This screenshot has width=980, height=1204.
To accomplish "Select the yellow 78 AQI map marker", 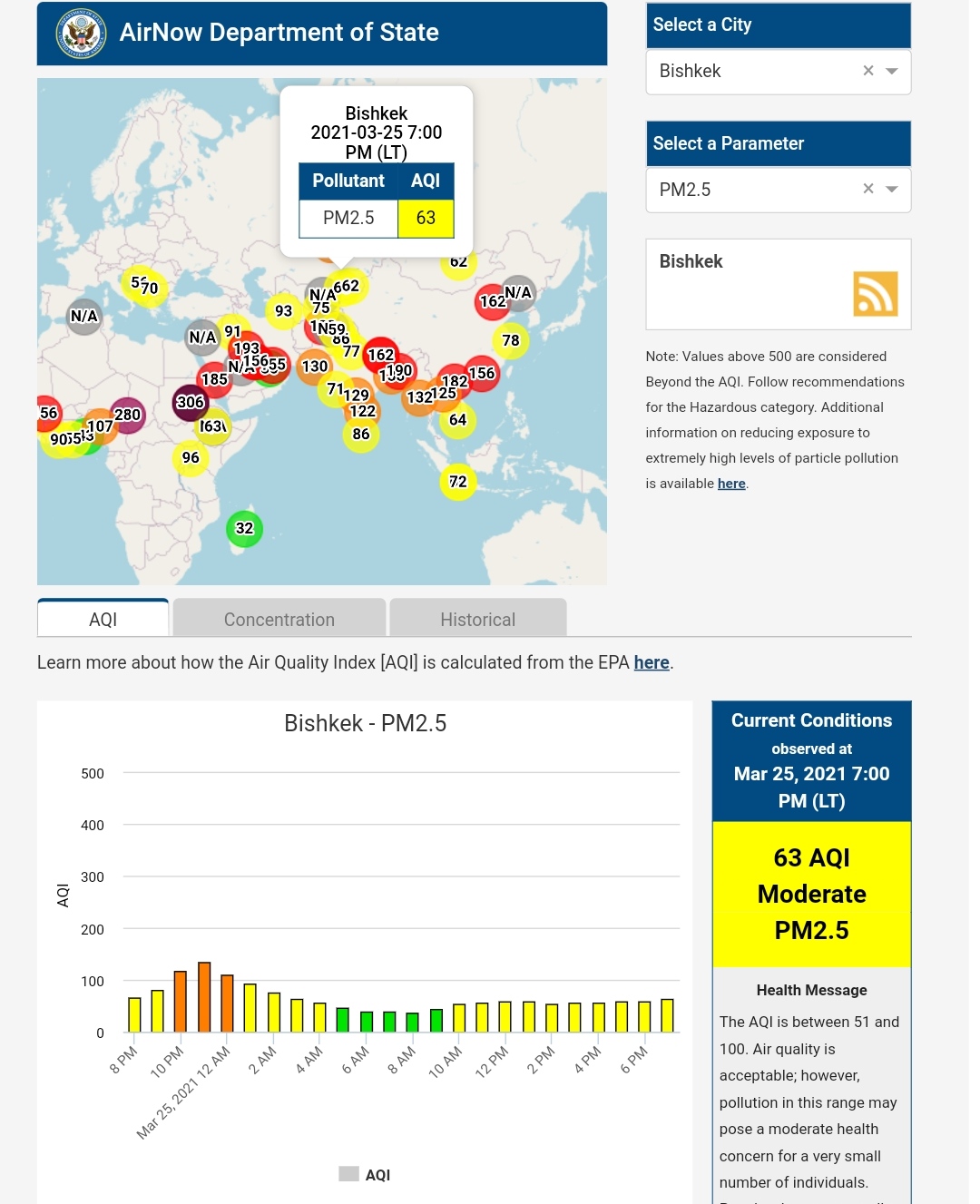I will 511,340.
